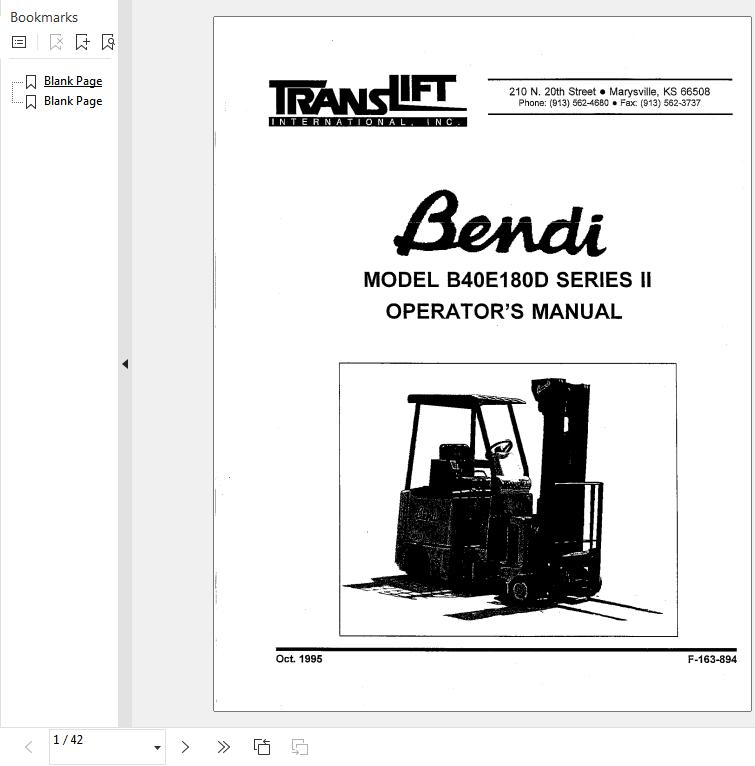
Task: Click the 210 N. 20th Street address line
Action: tap(609, 91)
